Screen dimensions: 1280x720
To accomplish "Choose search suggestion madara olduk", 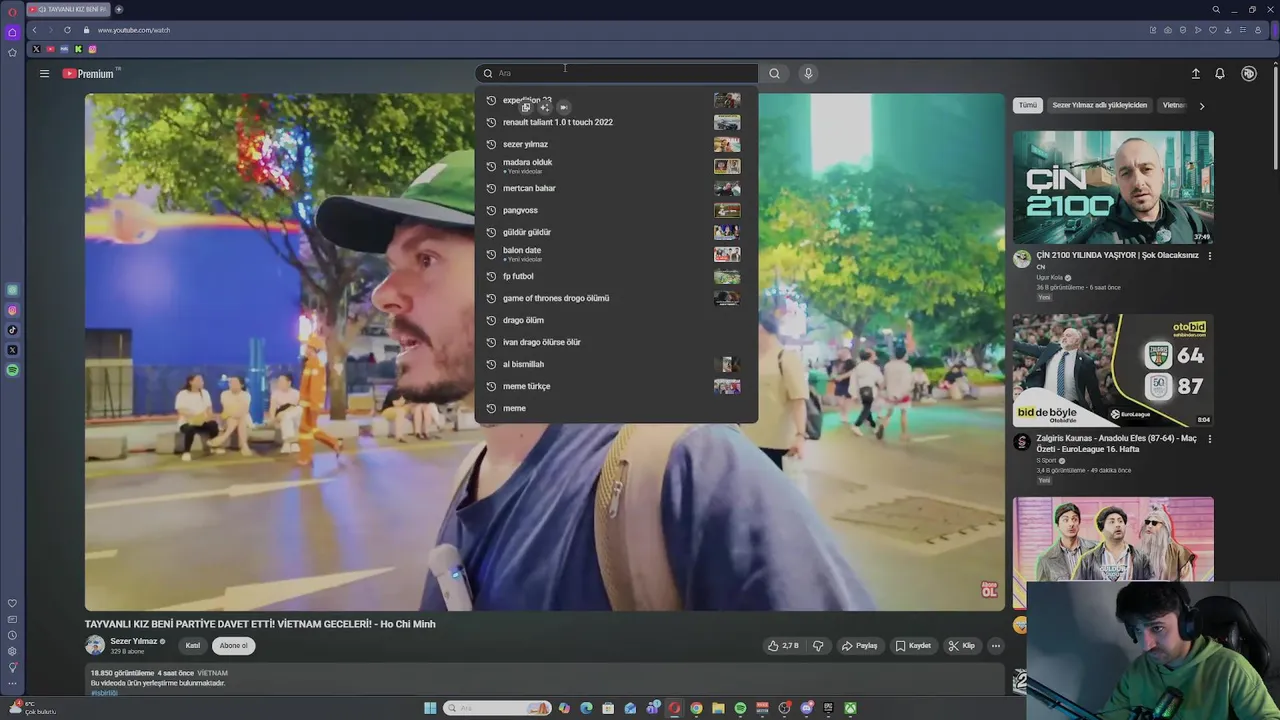I will click(616, 166).
